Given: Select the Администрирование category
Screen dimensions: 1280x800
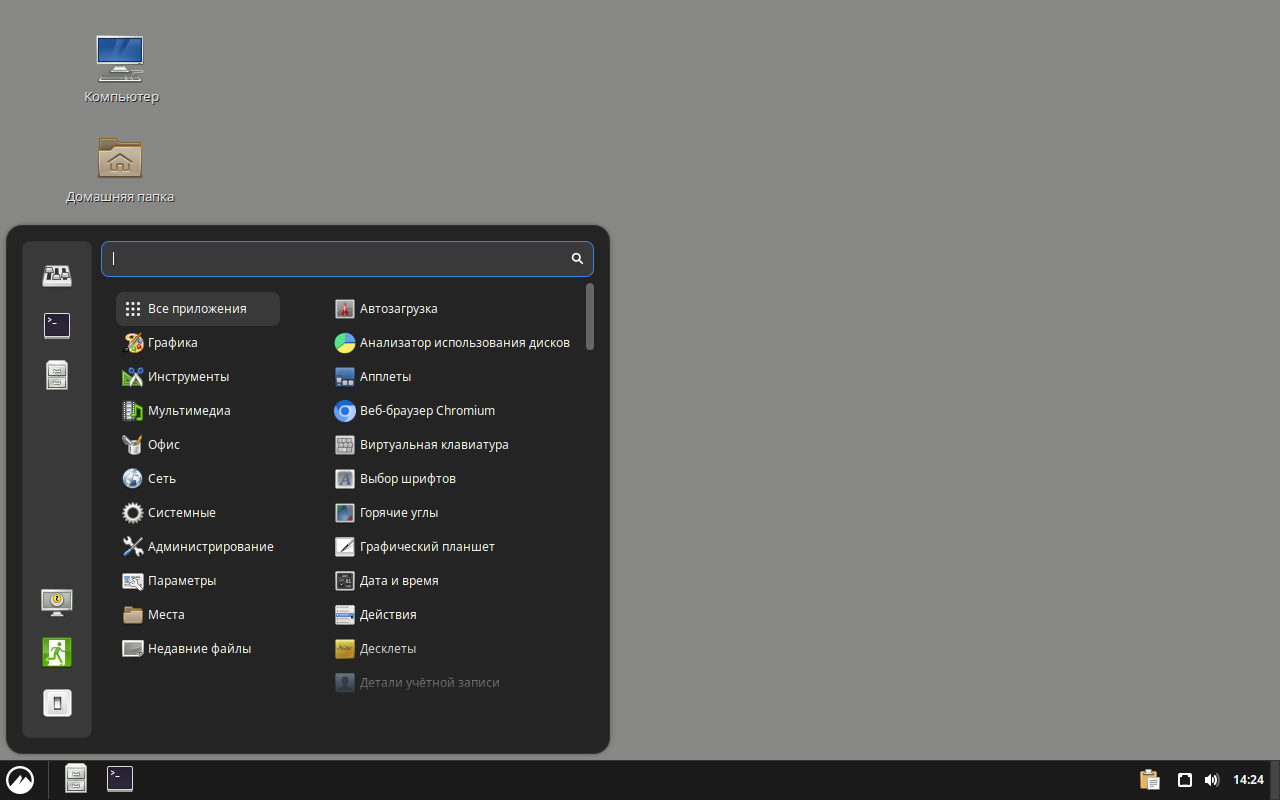Looking at the screenshot, I should pos(210,547).
